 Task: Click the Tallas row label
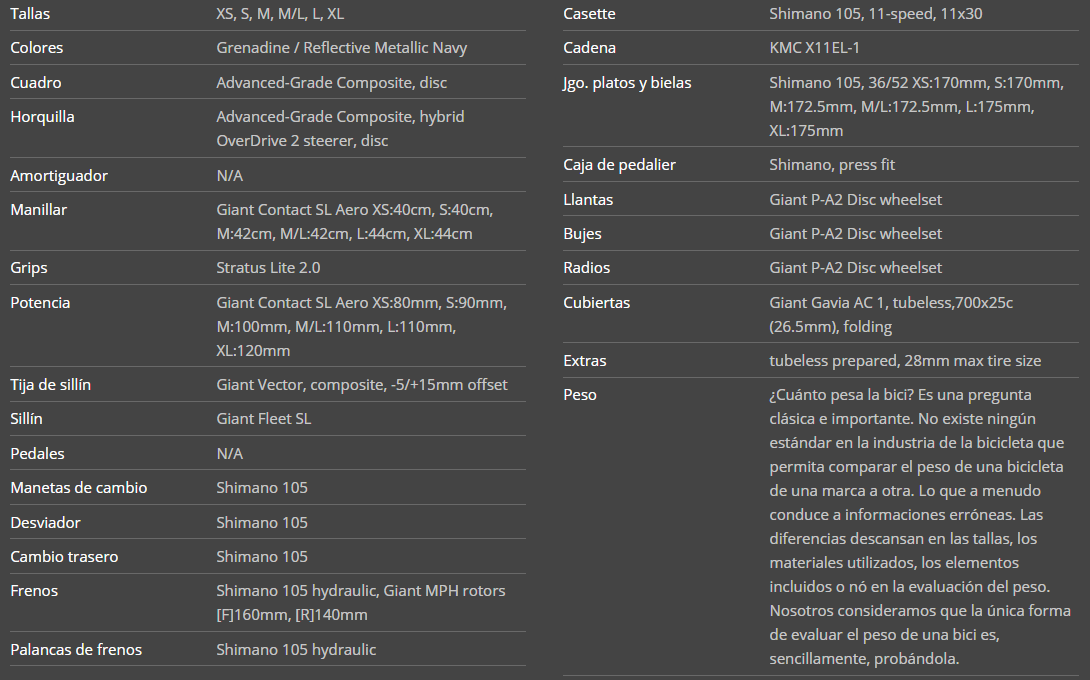pyautogui.click(x=30, y=14)
